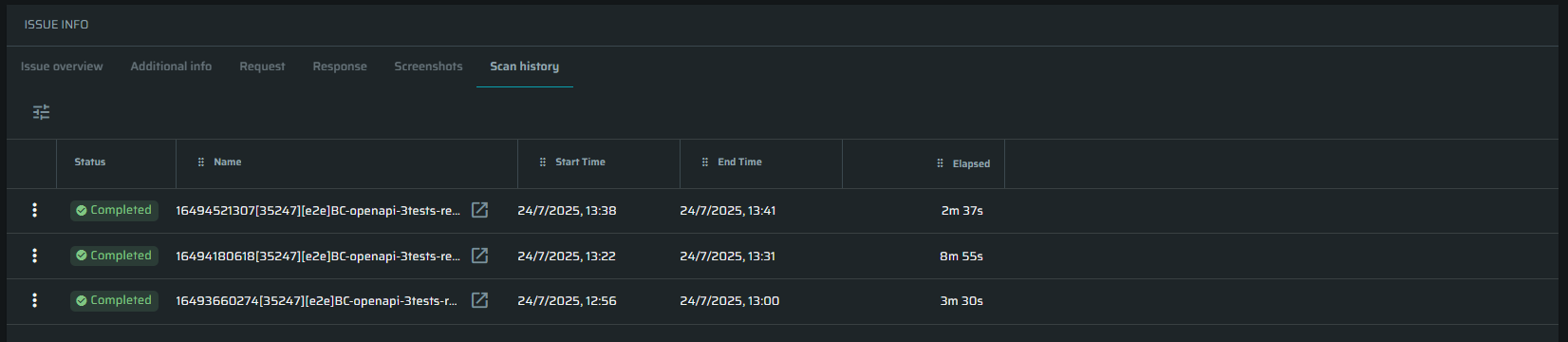Go to the Screenshots tab
The width and height of the screenshot is (1568, 342).
coord(428,66)
